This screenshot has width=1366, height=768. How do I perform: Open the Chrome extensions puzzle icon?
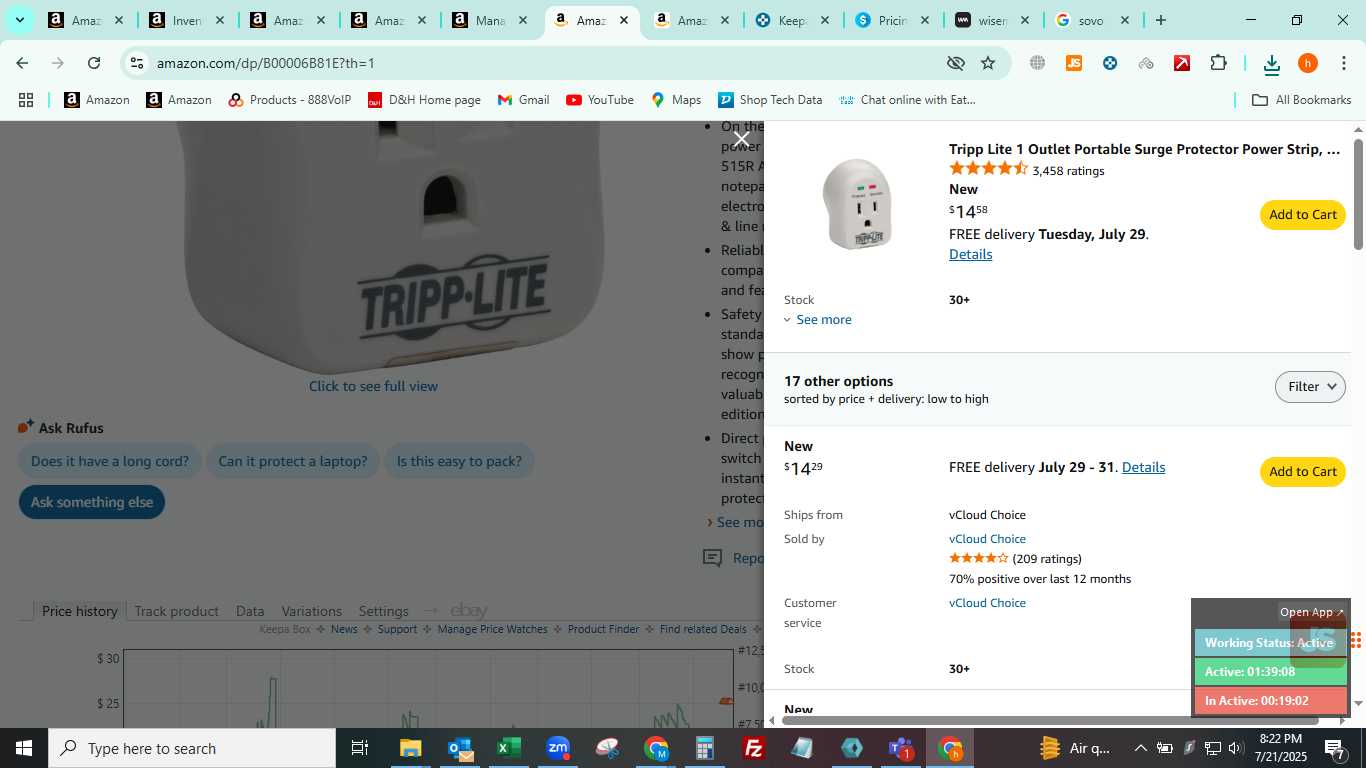point(1218,63)
